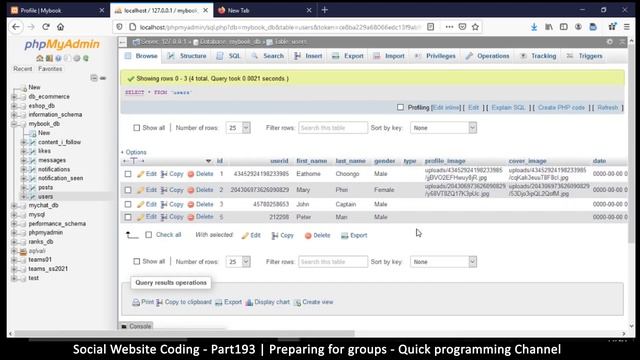Click the phpMyAdmin home icon
The height and width of the screenshot is (360, 640).
40,58
